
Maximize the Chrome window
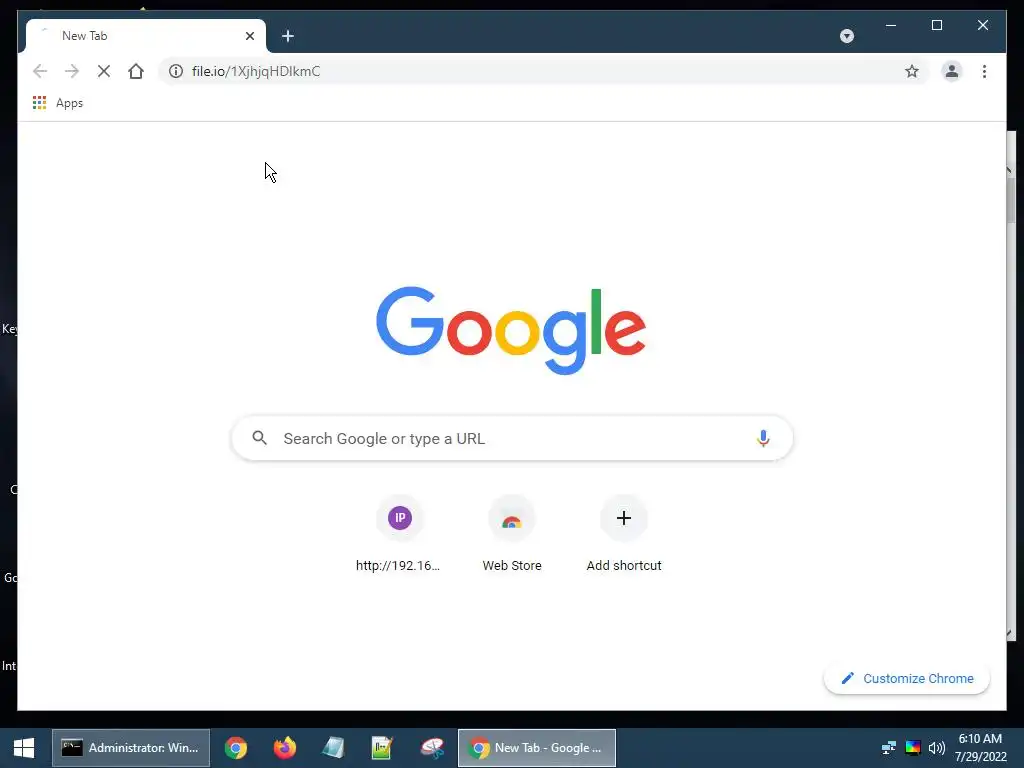936,25
